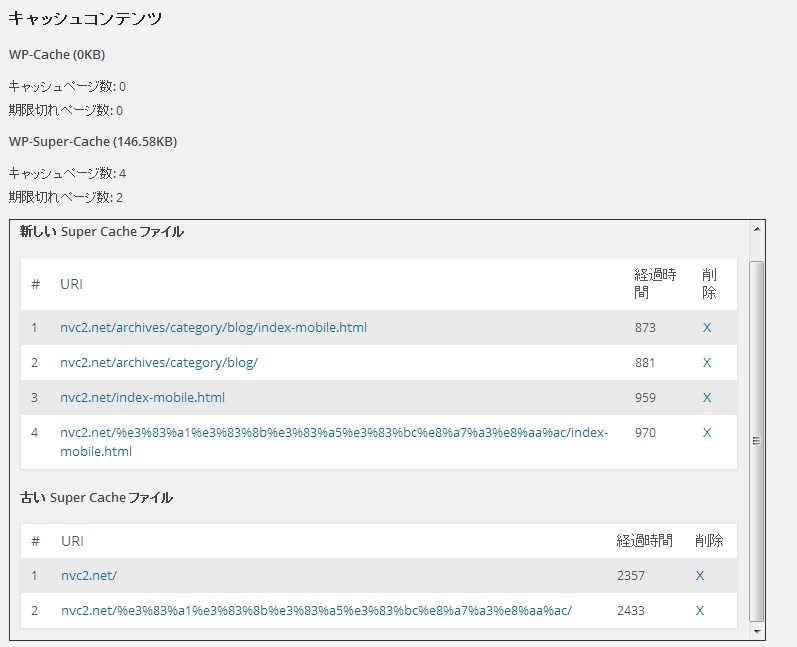Click the scrollbar down arrow
This screenshot has width=797, height=647.
coord(757,632)
